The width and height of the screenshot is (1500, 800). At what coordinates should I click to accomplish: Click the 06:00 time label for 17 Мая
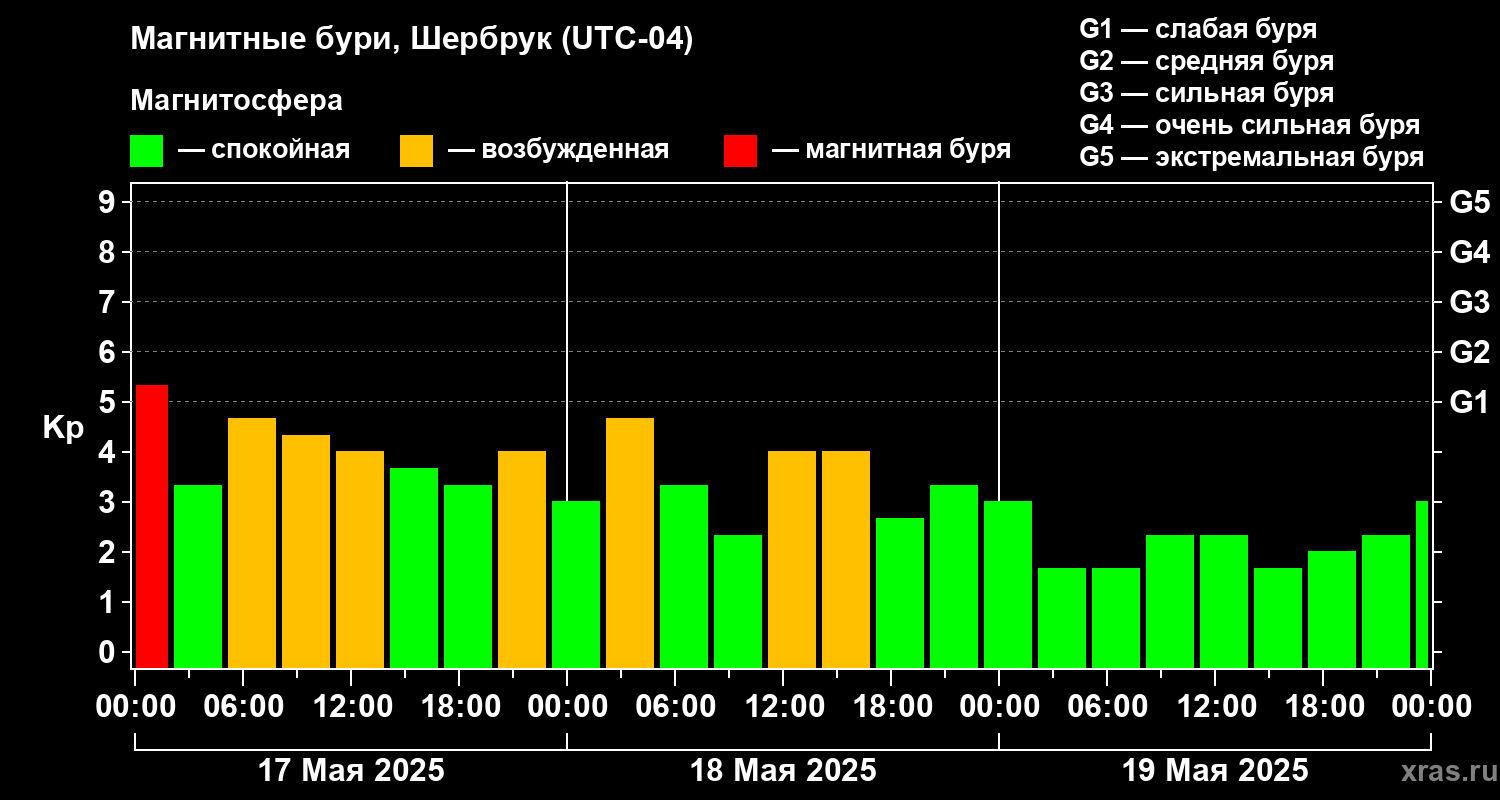coord(243,707)
